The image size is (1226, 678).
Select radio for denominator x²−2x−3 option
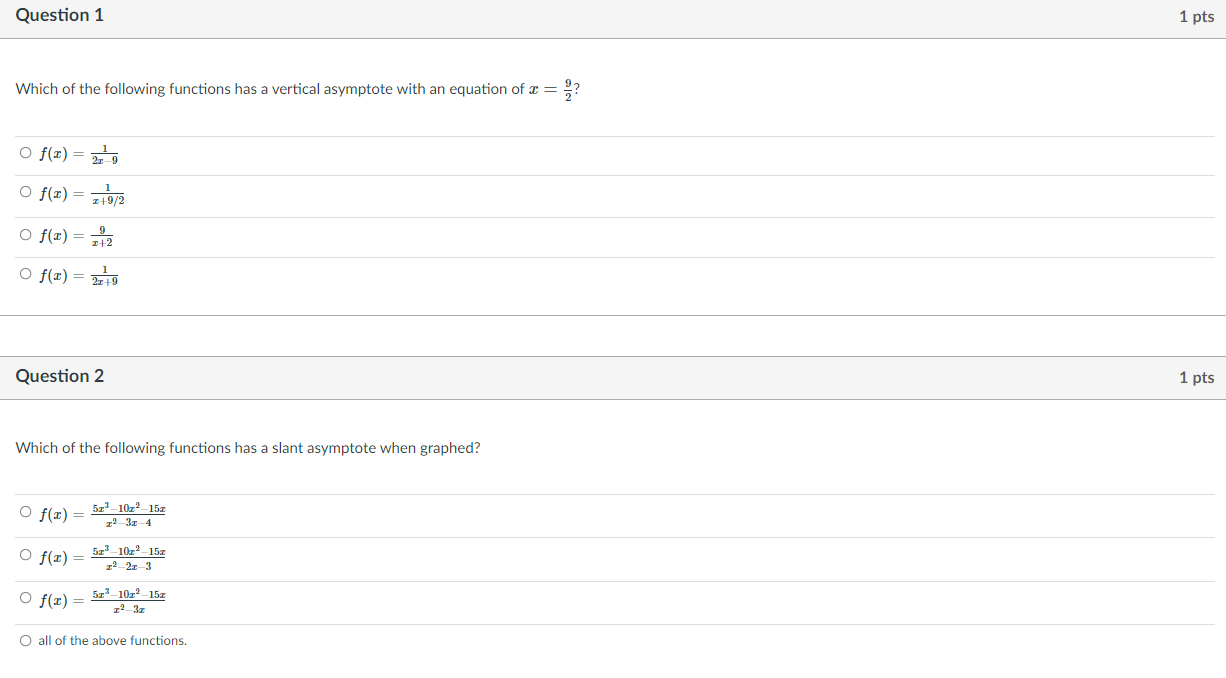pyautogui.click(x=25, y=555)
